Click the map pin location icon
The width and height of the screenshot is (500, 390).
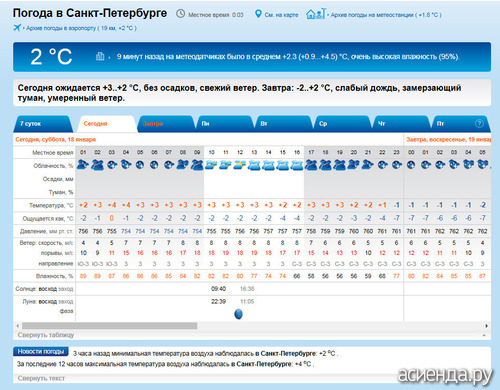coord(258,14)
